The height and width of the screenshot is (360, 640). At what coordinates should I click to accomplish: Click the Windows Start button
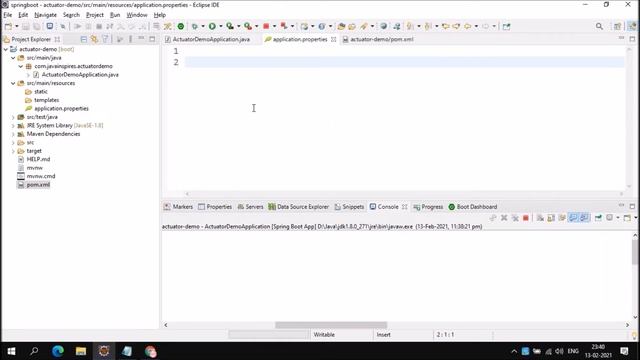[x=11, y=351]
